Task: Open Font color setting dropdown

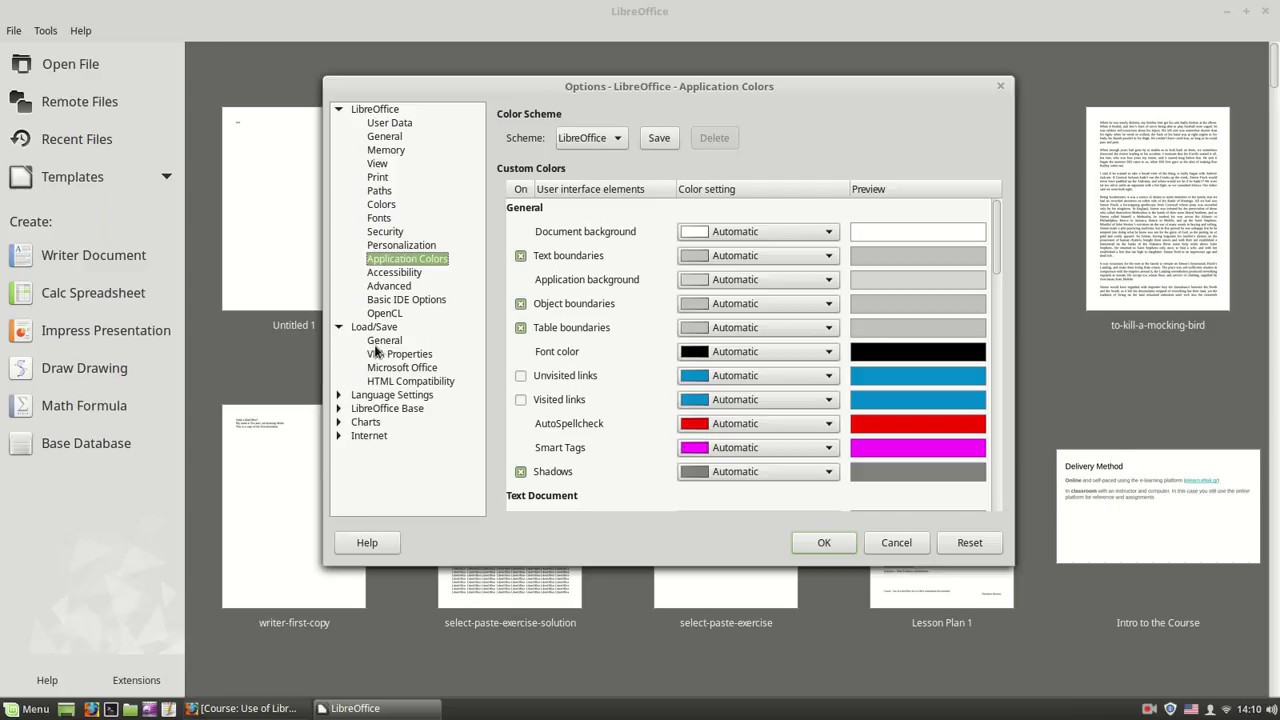Action: pos(758,352)
